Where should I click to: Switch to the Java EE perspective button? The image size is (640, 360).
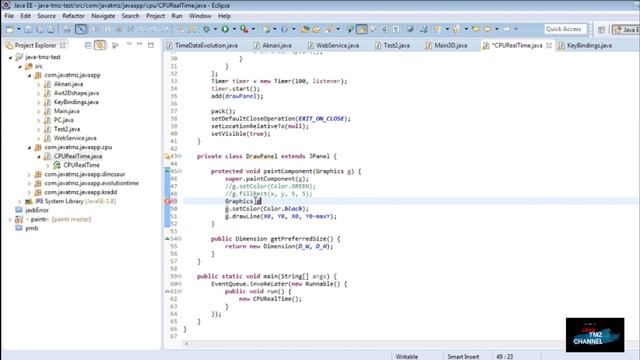(x=626, y=29)
